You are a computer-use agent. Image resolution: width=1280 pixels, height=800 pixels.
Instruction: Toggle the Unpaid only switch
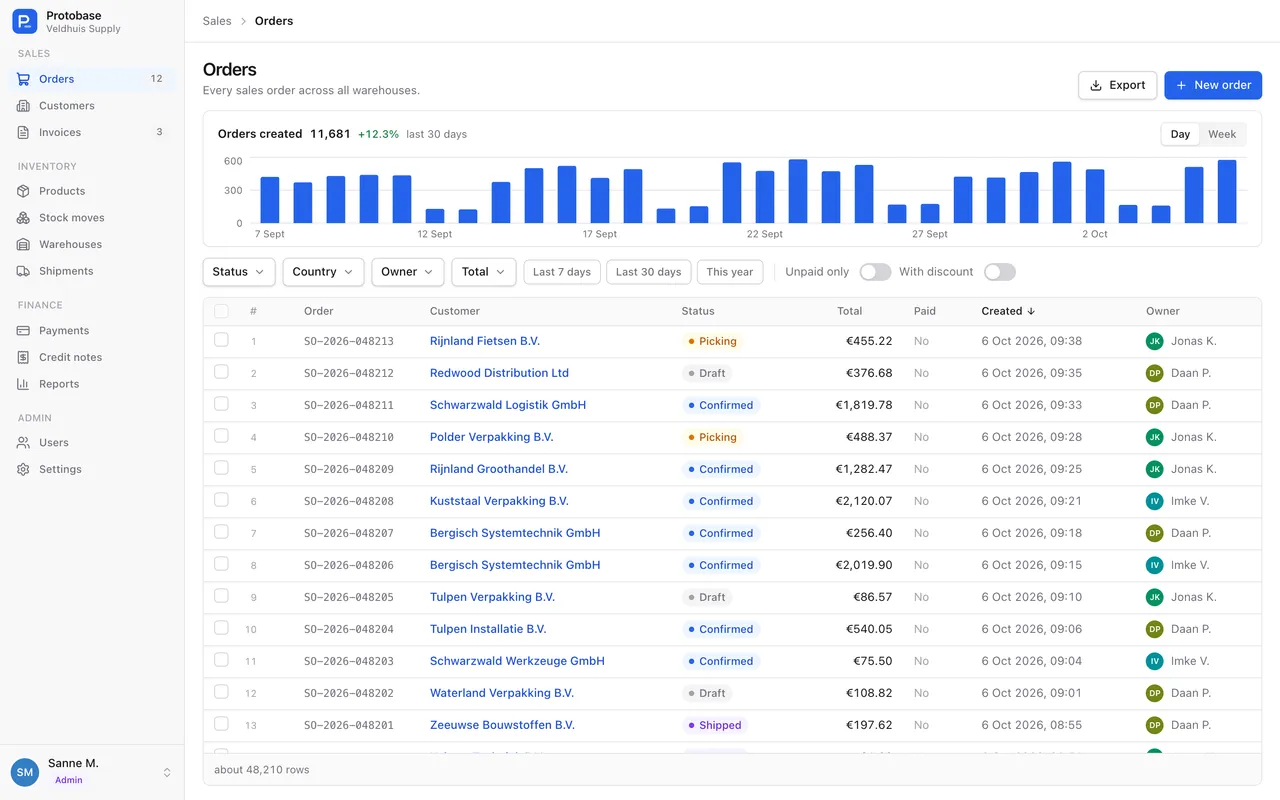pyautogui.click(x=875, y=272)
